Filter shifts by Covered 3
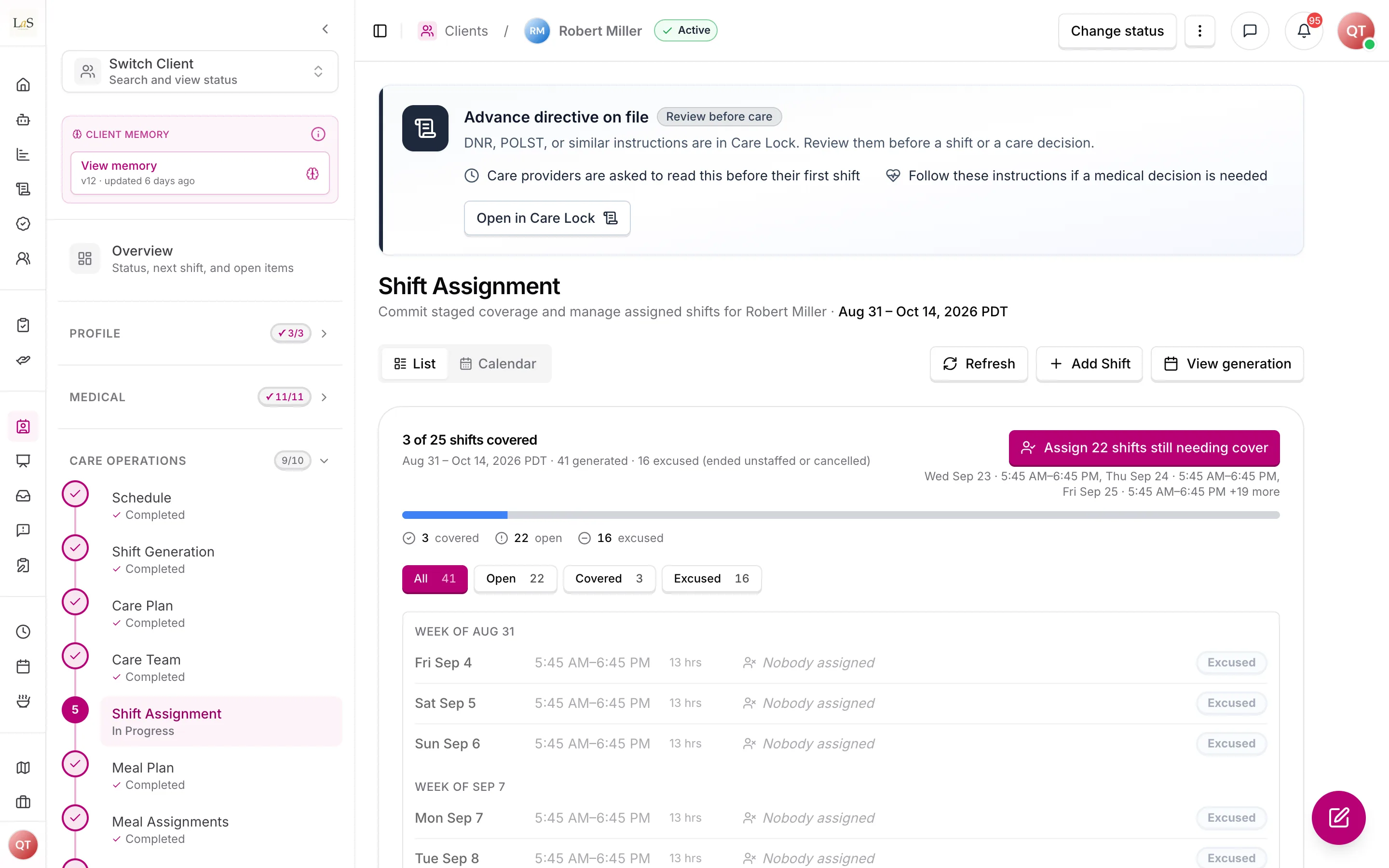The width and height of the screenshot is (1389, 868). (609, 579)
